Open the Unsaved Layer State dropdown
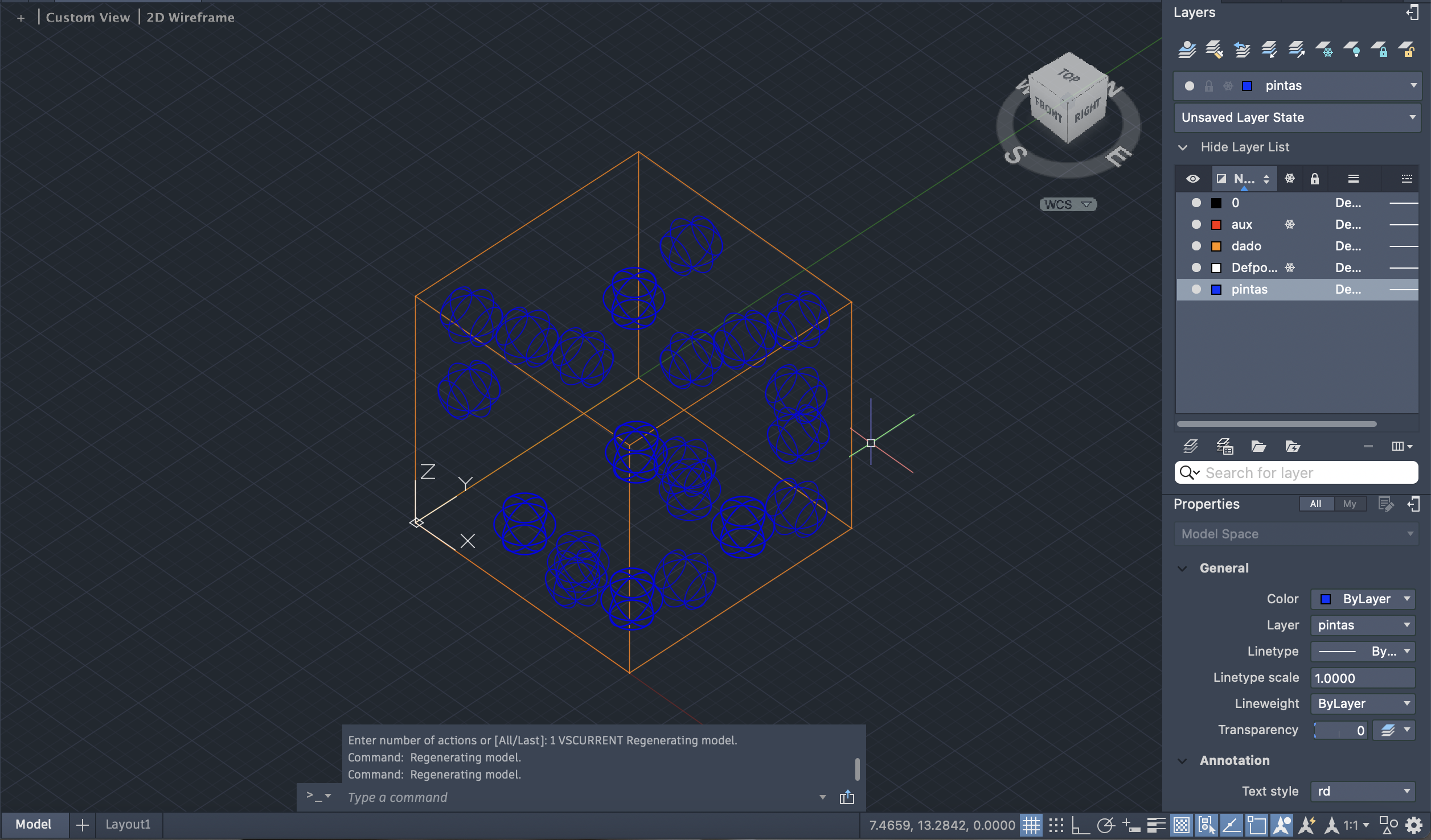This screenshot has width=1431, height=840. point(1297,118)
